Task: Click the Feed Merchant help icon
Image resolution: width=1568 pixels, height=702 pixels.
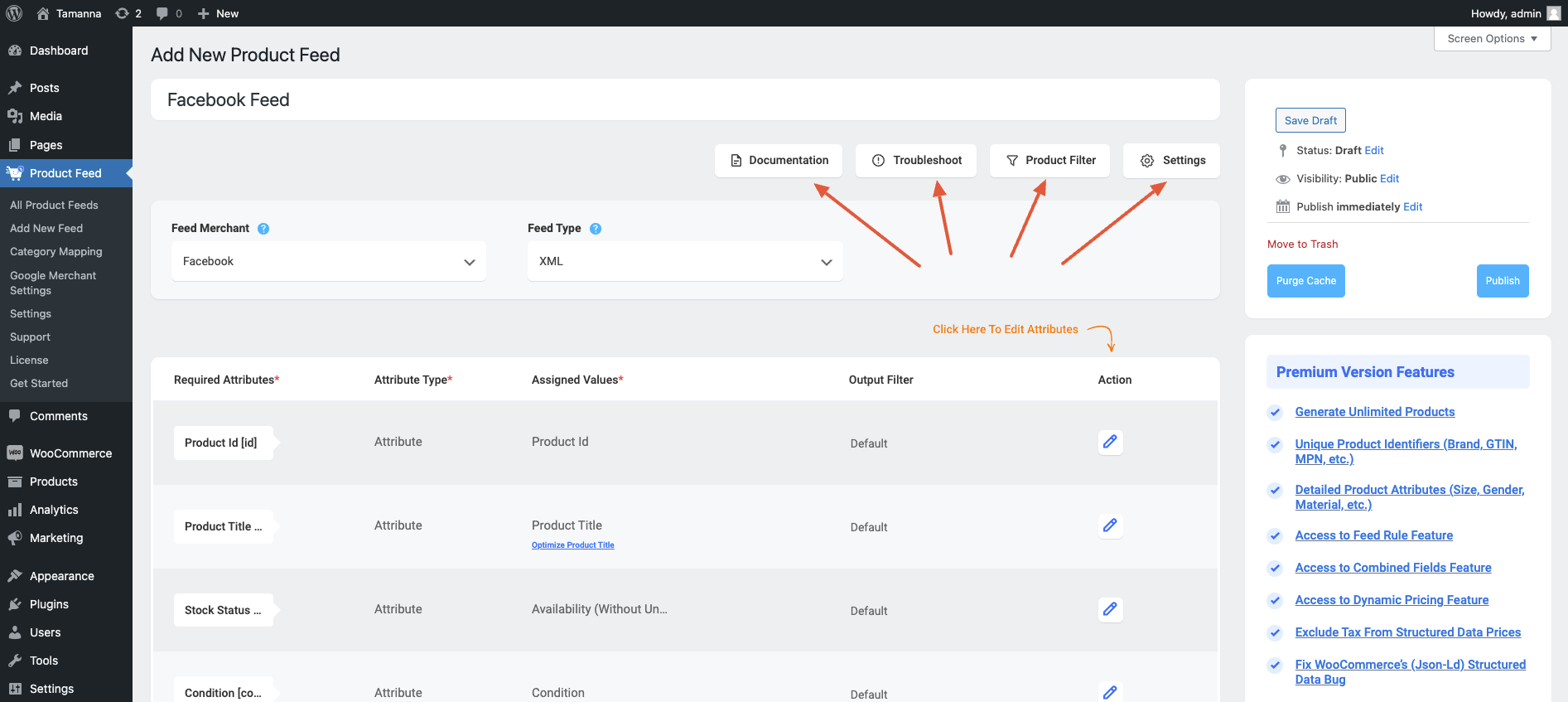Action: point(263,229)
